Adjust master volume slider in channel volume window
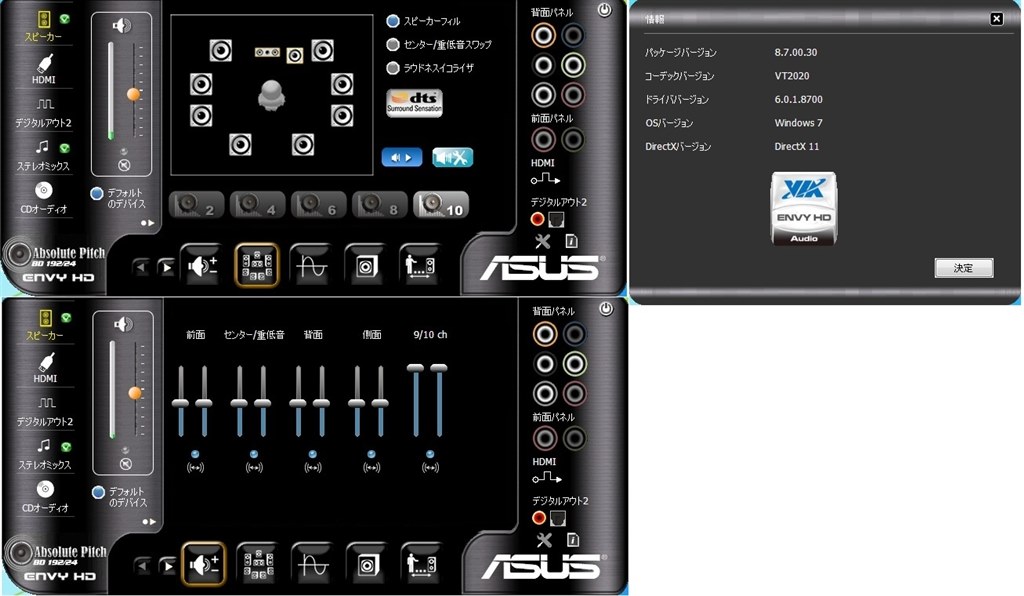 135,393
